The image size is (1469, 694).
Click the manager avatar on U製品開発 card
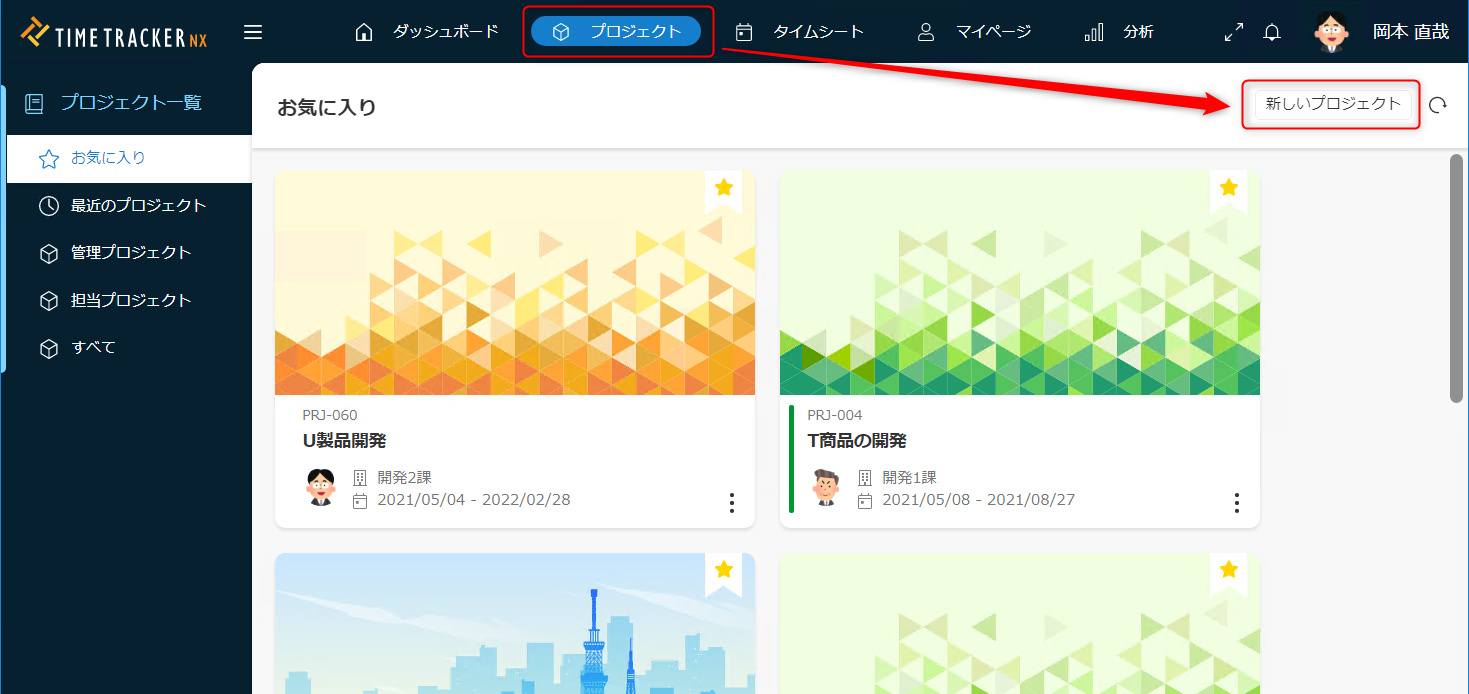point(321,488)
